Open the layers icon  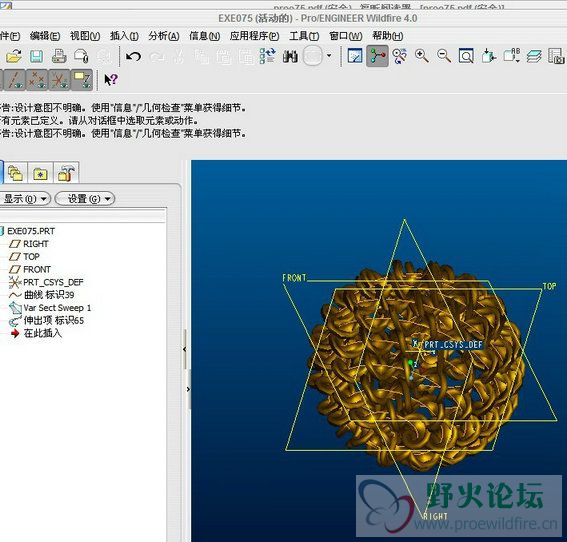(x=534, y=56)
